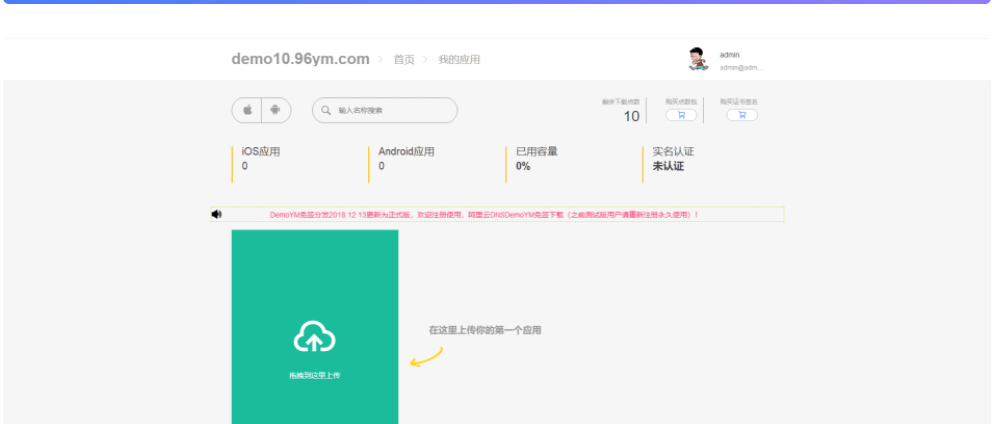This screenshot has height=424, width=992.
Task: Open the demo10.96ym.com site title link
Action: (x=301, y=59)
